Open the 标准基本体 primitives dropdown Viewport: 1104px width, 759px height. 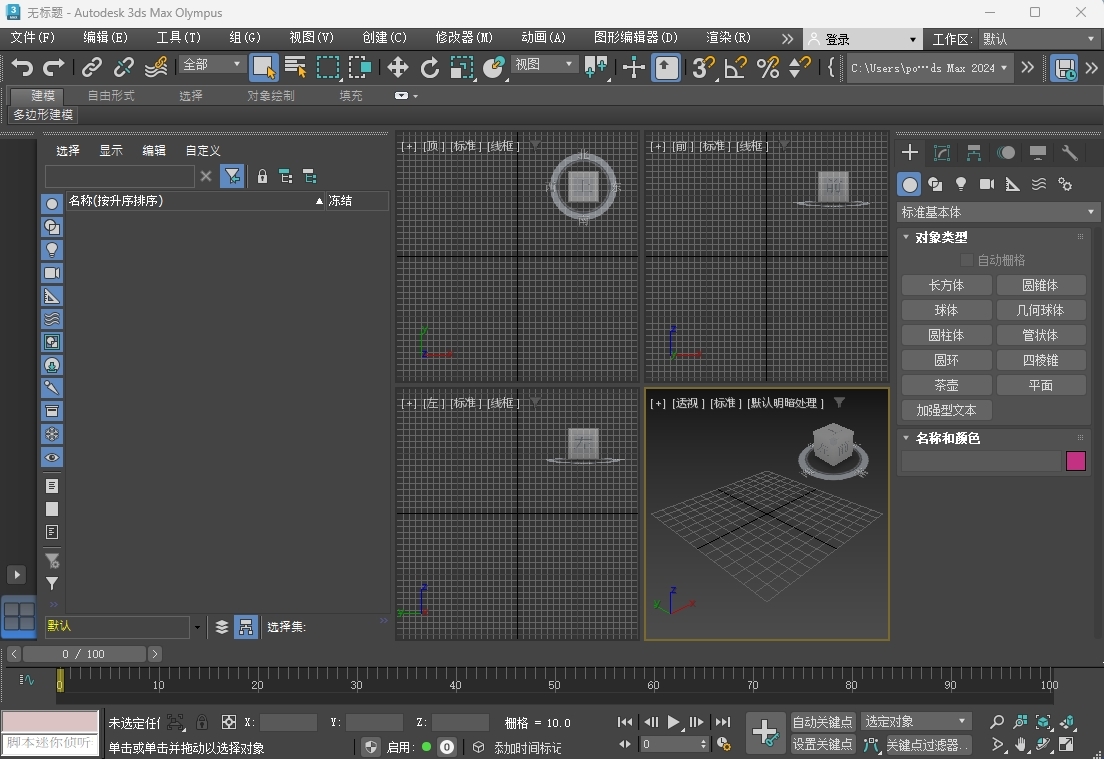click(x=998, y=212)
